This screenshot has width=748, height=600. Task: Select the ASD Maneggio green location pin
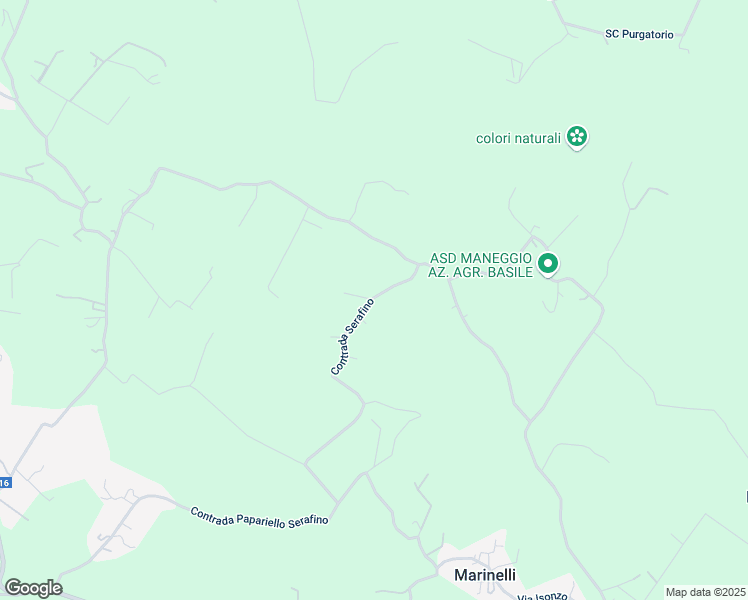click(548, 264)
